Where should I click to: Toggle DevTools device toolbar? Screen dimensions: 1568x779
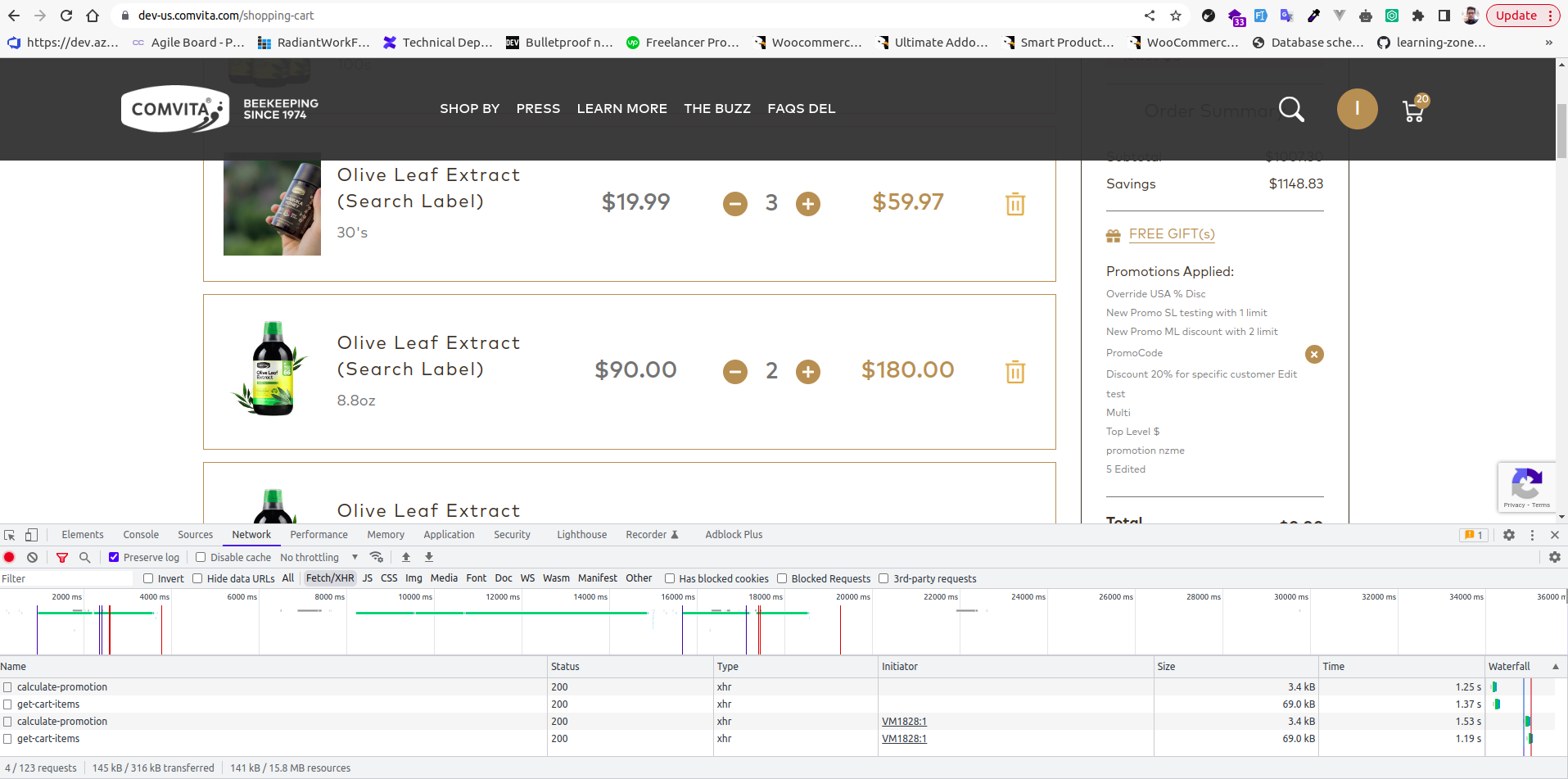31,535
